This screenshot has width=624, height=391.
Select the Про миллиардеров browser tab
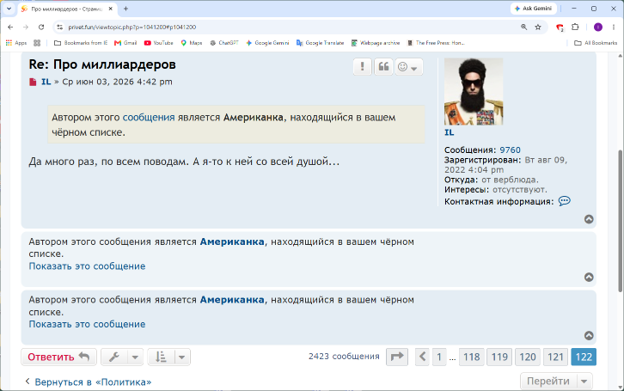click(68, 9)
